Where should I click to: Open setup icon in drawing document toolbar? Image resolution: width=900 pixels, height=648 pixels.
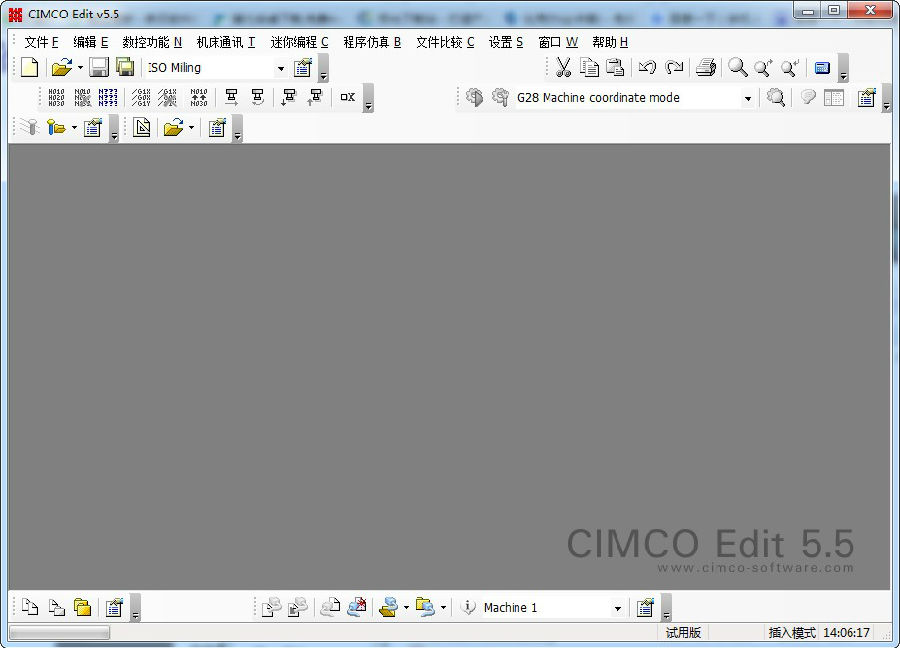tap(217, 127)
